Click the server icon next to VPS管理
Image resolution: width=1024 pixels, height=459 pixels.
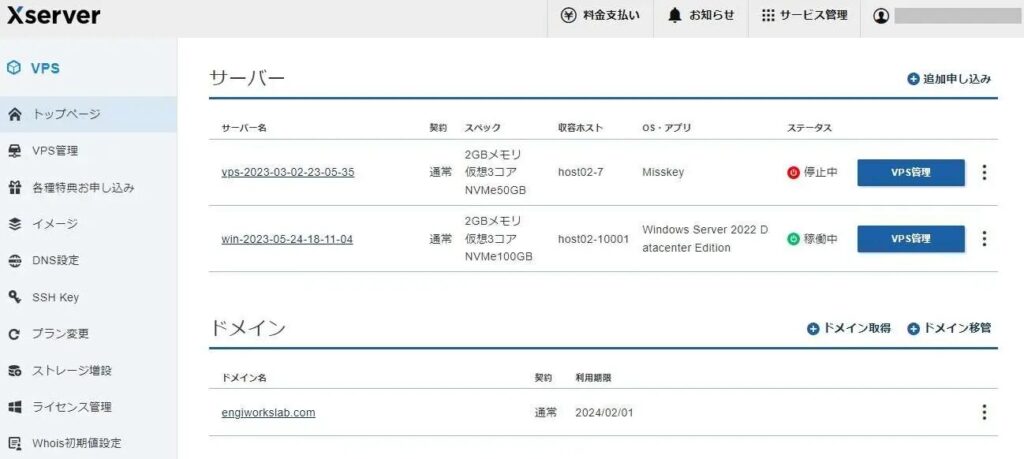(x=14, y=151)
